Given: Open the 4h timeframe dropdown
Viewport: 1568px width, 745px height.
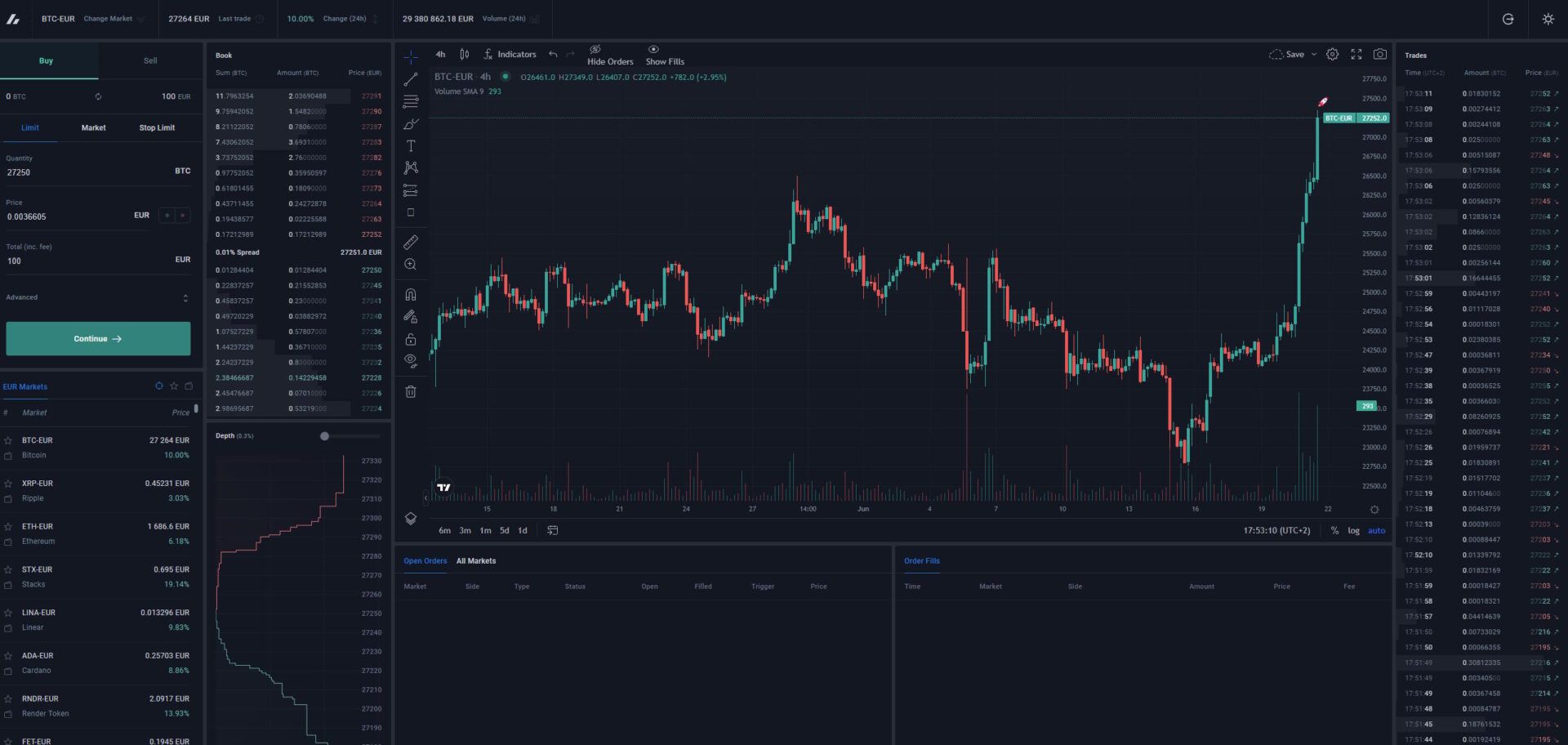Looking at the screenshot, I should point(440,55).
